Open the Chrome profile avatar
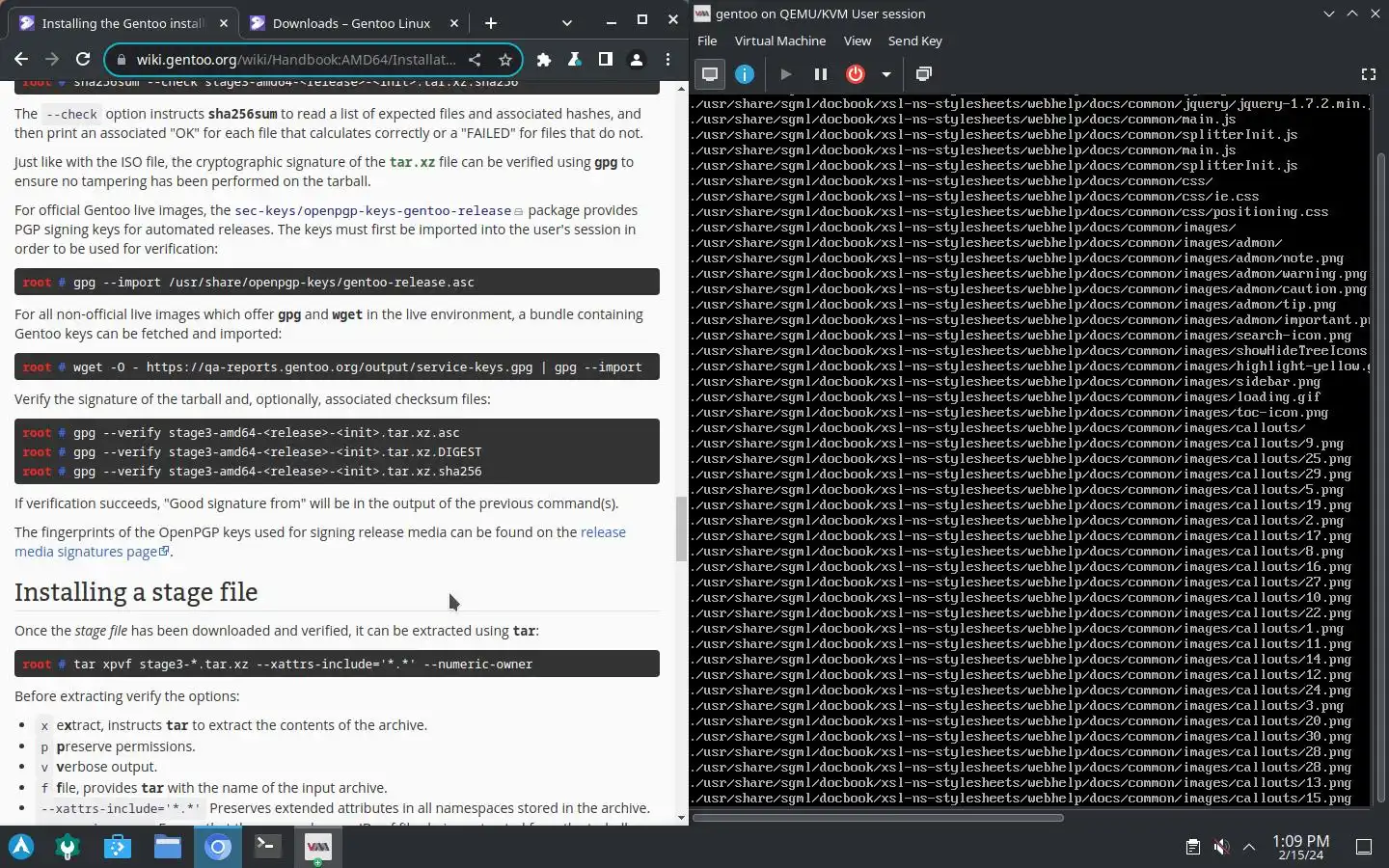This screenshot has width=1389, height=868. click(637, 60)
